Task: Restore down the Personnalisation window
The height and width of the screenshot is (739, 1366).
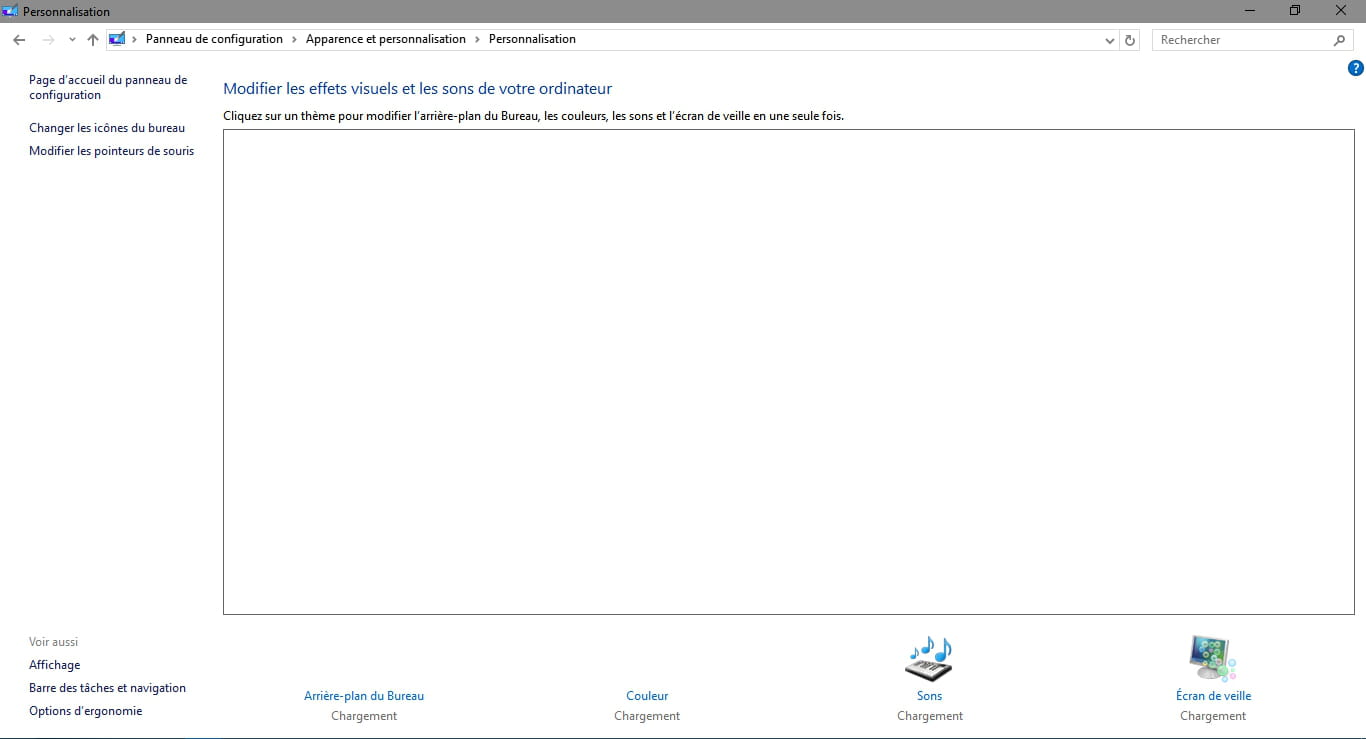Action: [1295, 11]
